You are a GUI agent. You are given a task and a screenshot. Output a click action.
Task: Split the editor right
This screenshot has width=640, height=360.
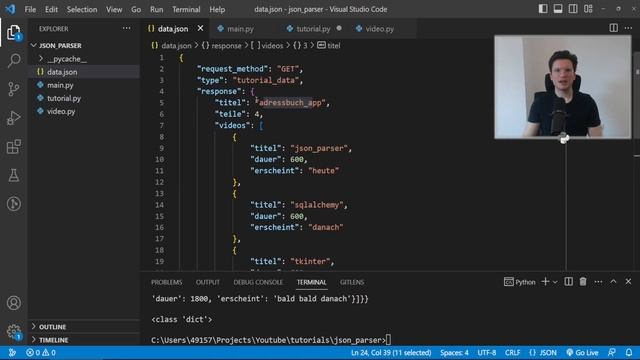[613, 28]
